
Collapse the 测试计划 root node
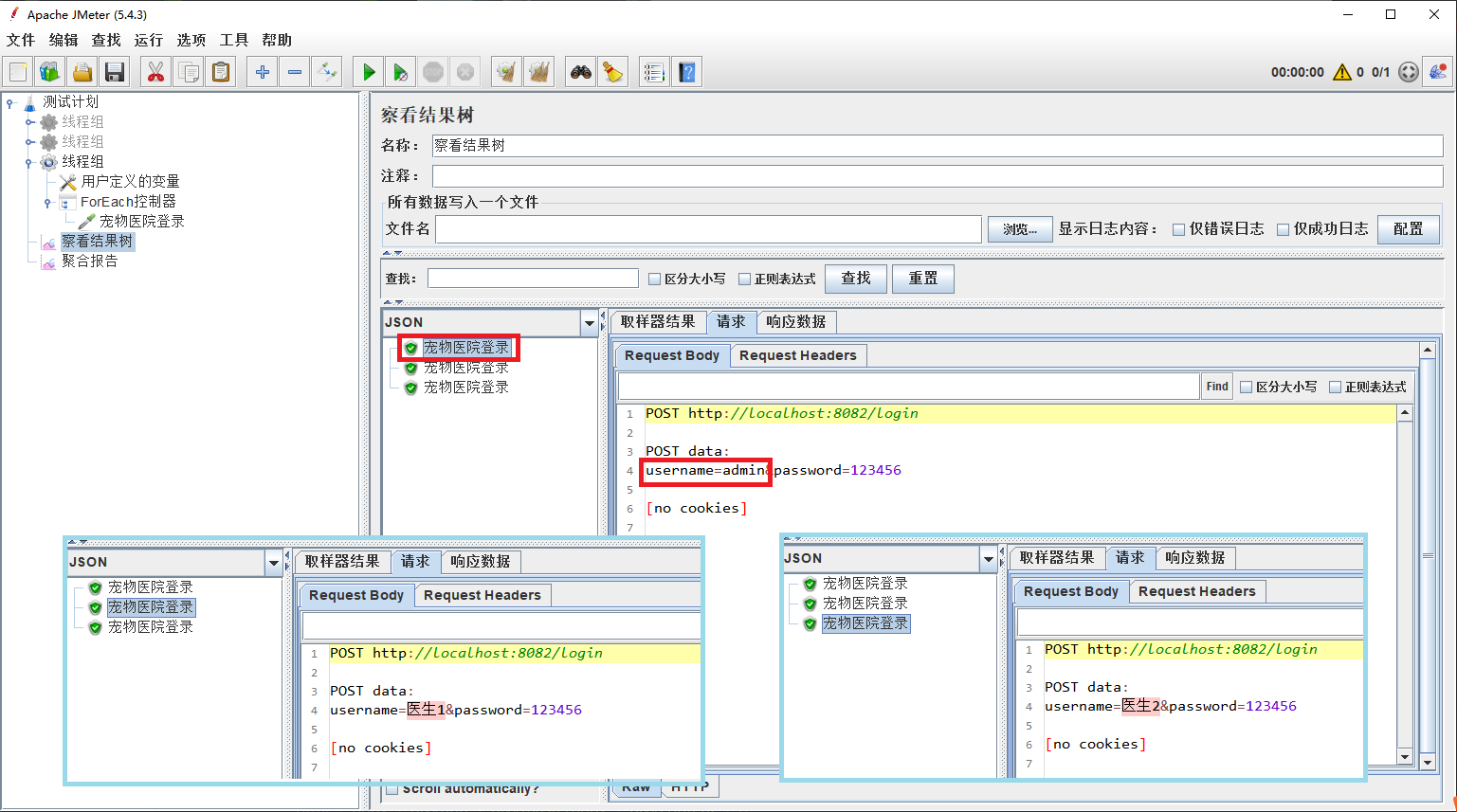pyautogui.click(x=9, y=102)
